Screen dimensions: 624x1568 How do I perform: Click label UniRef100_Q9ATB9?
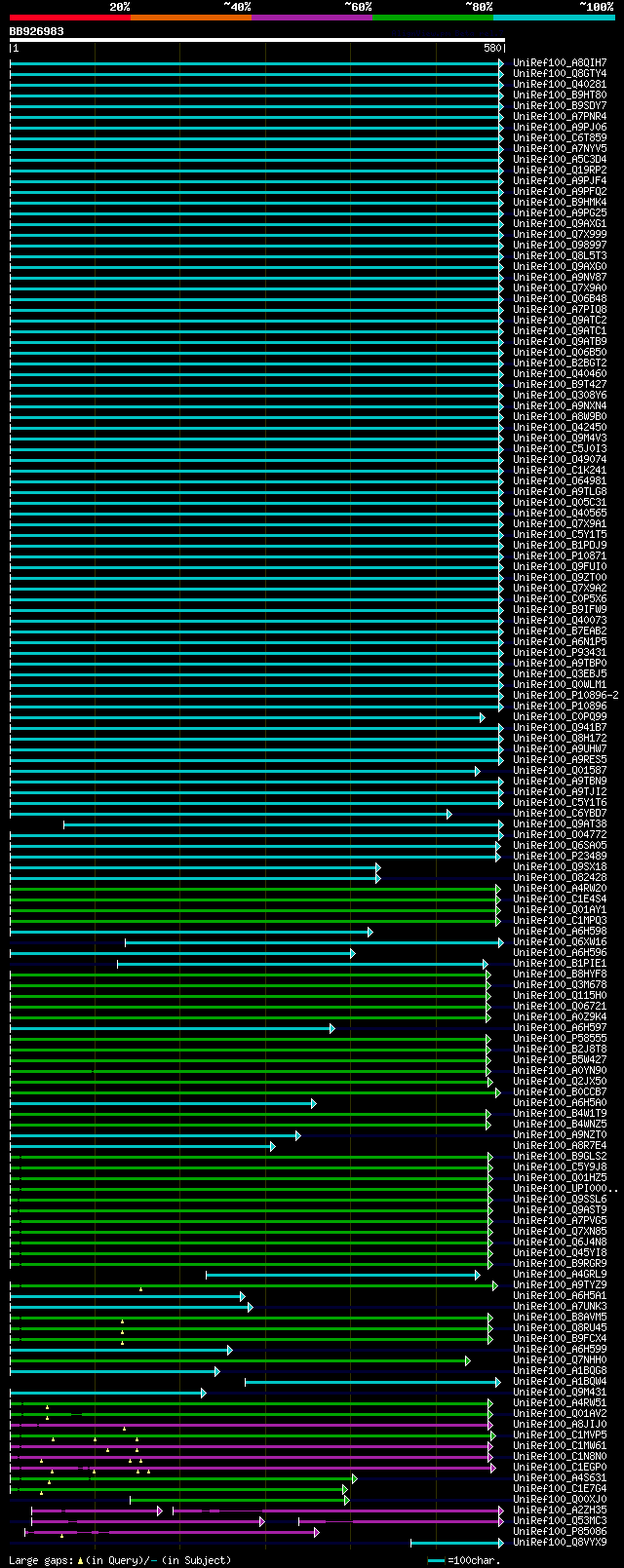point(560,342)
